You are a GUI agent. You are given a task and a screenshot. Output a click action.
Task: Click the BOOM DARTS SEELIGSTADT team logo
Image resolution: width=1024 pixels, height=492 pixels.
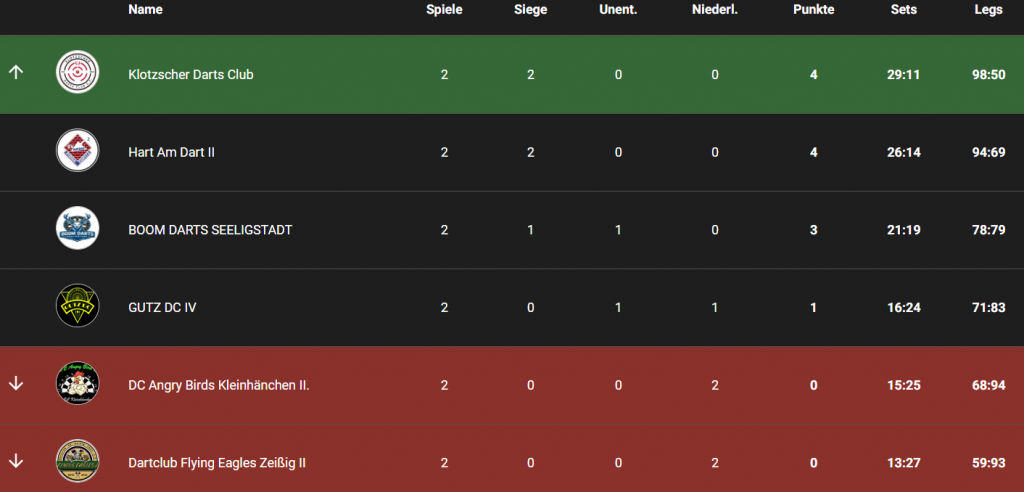coord(77,230)
